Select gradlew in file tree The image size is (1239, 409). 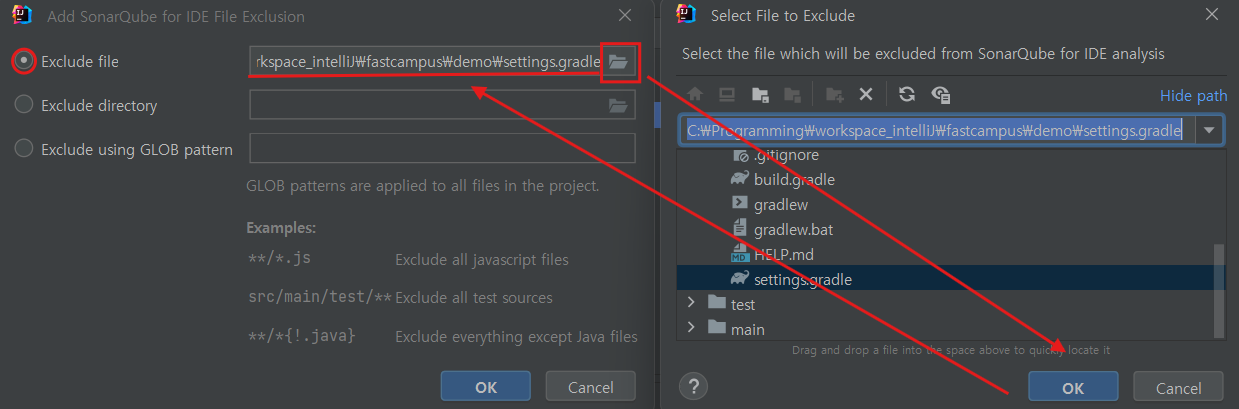coord(781,204)
